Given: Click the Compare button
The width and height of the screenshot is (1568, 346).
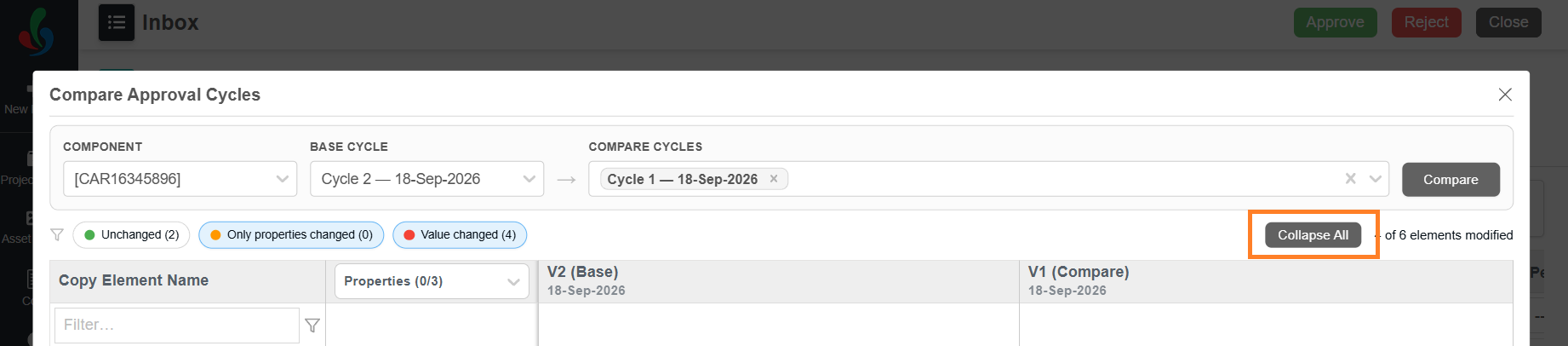Looking at the screenshot, I should click(x=1451, y=180).
